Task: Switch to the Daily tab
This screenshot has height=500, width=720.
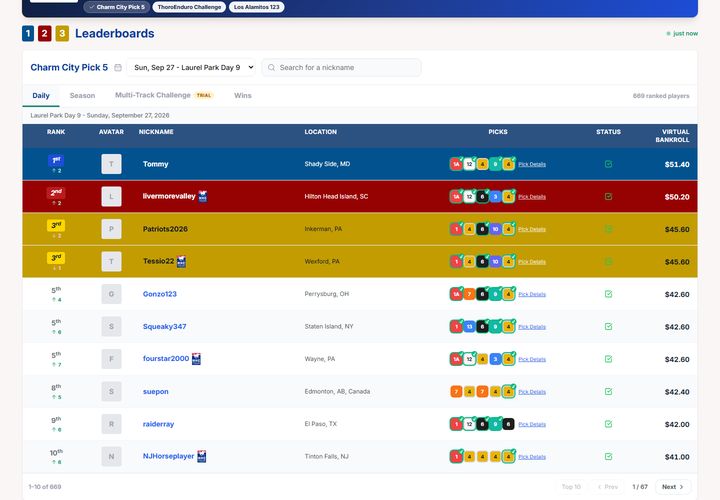Action: (41, 96)
